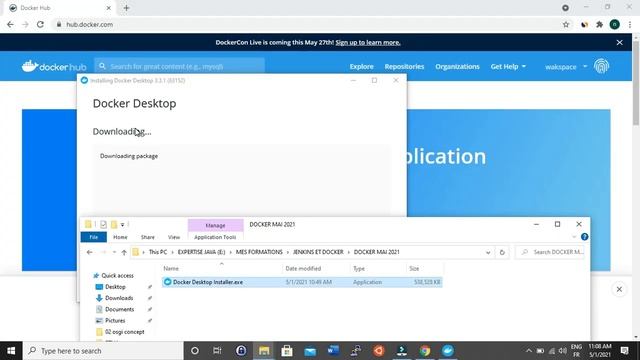Open Chrome from the taskbar
The height and width of the screenshot is (360, 640).
(424, 351)
